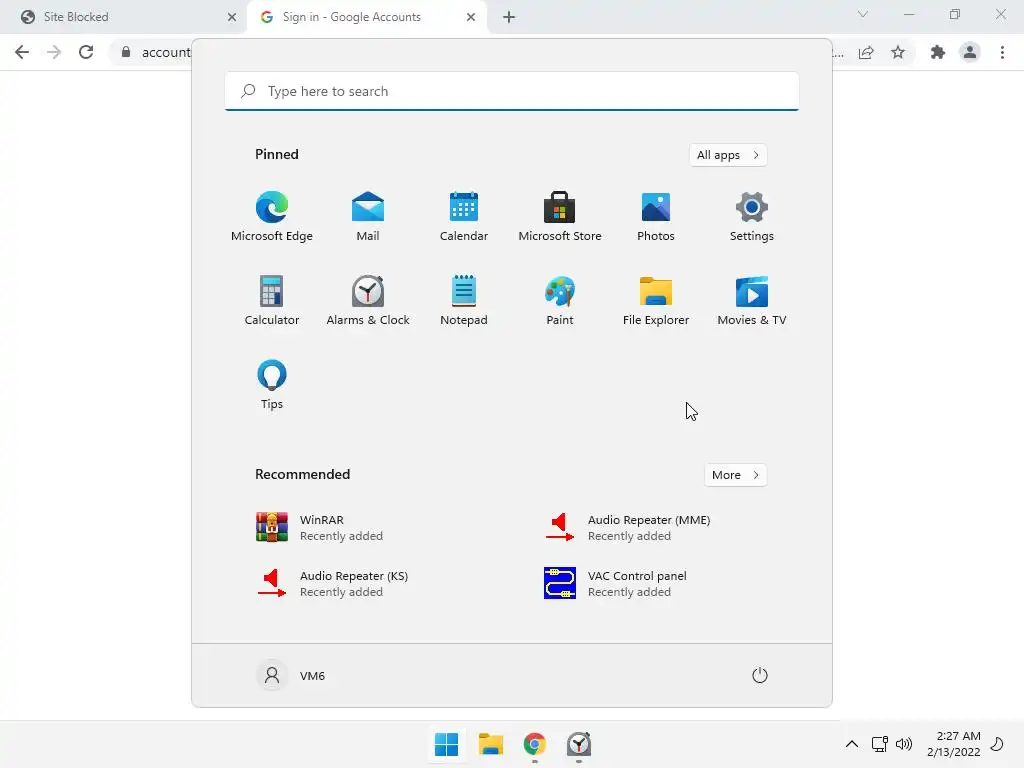Open network status in system tray
This screenshot has height=768, width=1024.
(x=880, y=744)
